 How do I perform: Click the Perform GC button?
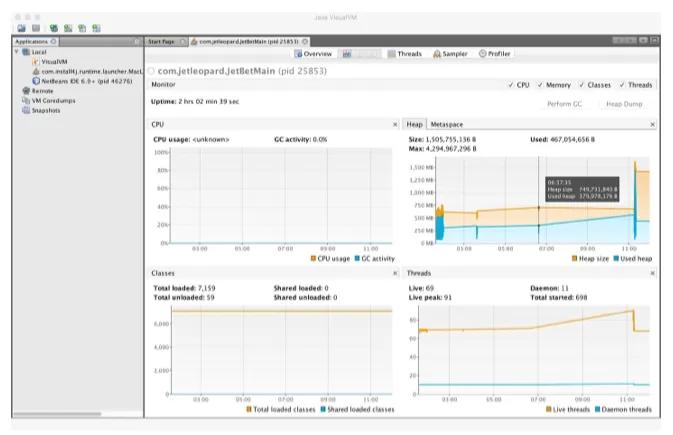coord(564,104)
